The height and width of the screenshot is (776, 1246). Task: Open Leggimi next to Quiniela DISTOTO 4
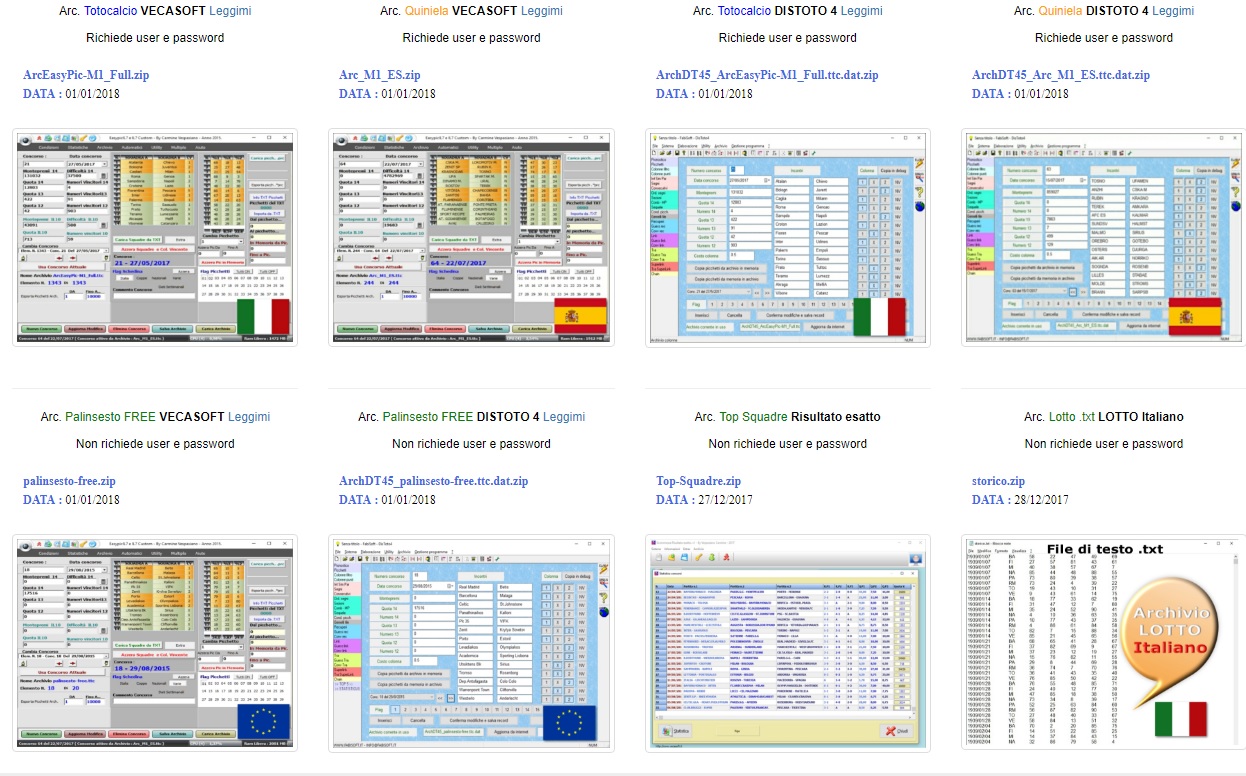(x=1173, y=11)
